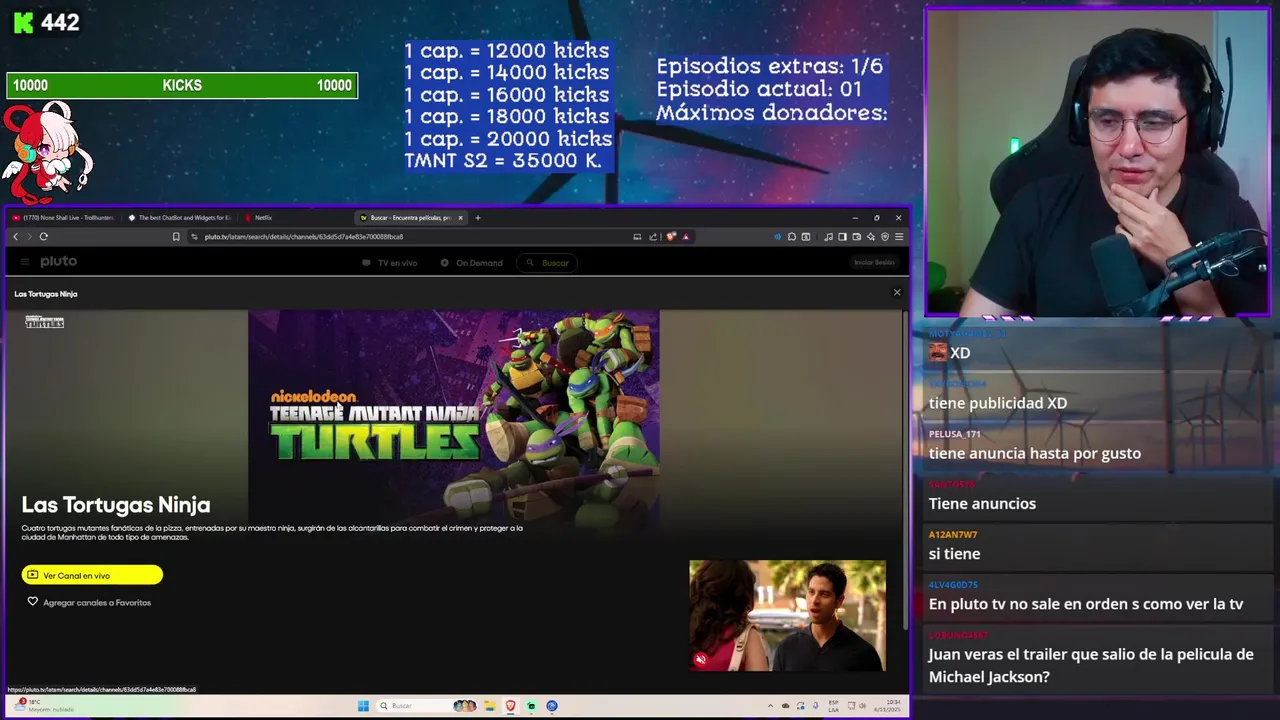Click the Buscar search field in Pluto
This screenshot has width=1280, height=720.
(548, 263)
